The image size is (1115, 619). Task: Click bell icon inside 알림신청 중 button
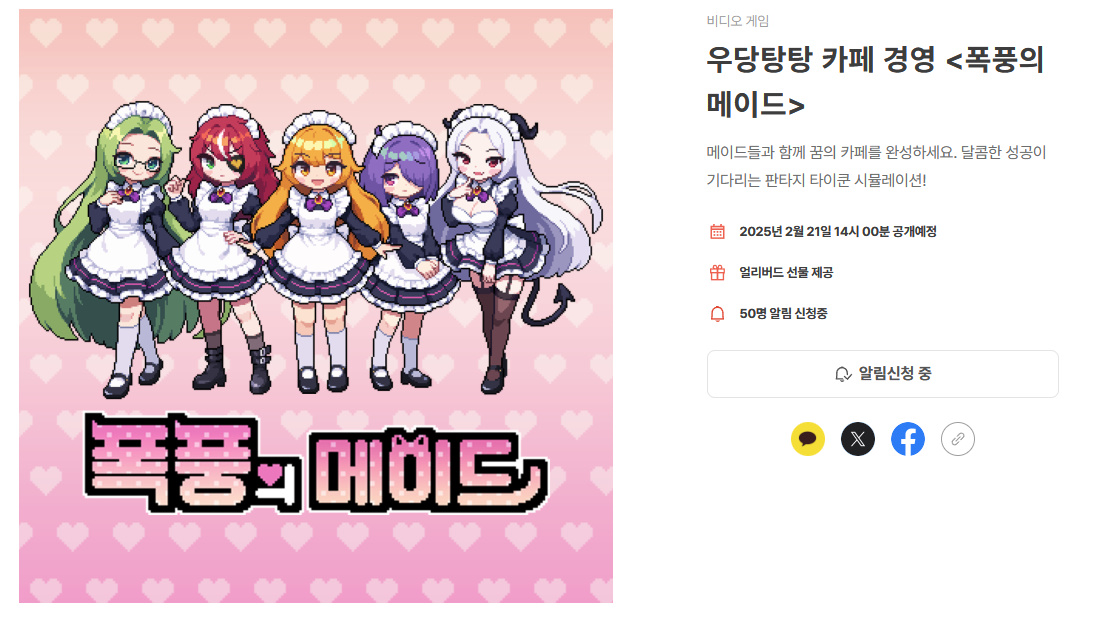pyautogui.click(x=843, y=374)
